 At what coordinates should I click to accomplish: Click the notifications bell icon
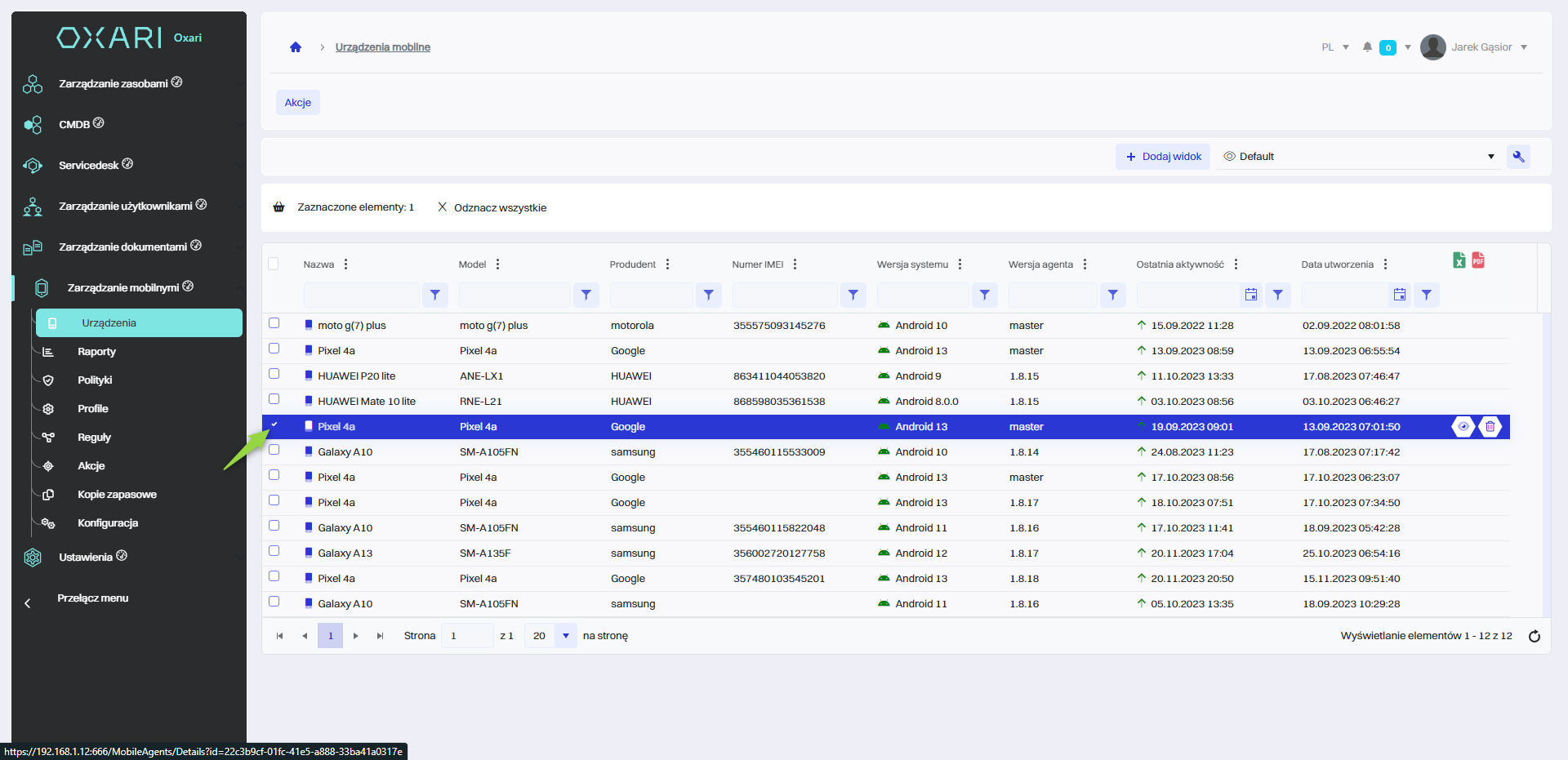[1367, 47]
